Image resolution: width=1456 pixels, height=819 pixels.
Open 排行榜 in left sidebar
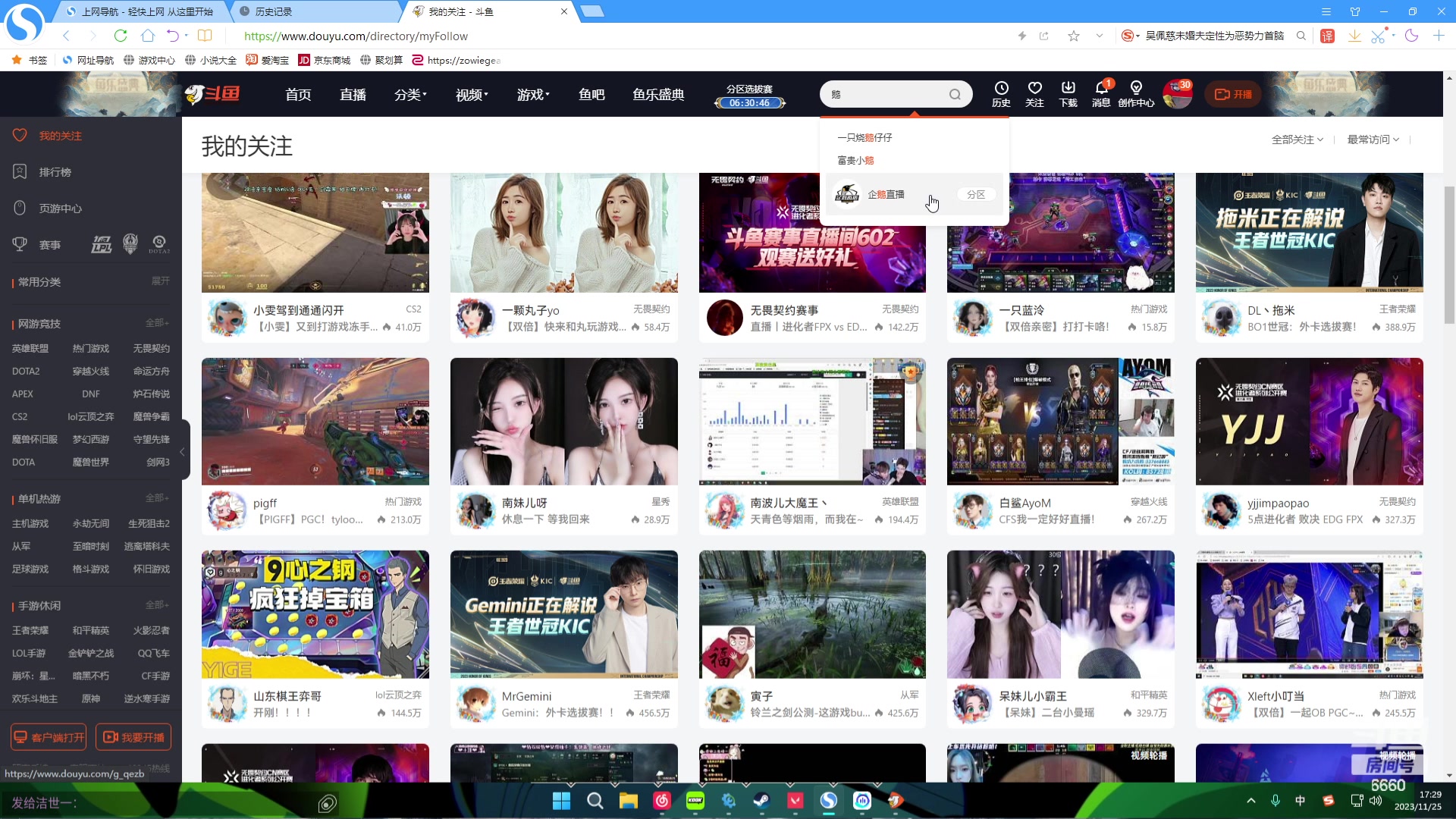point(55,172)
